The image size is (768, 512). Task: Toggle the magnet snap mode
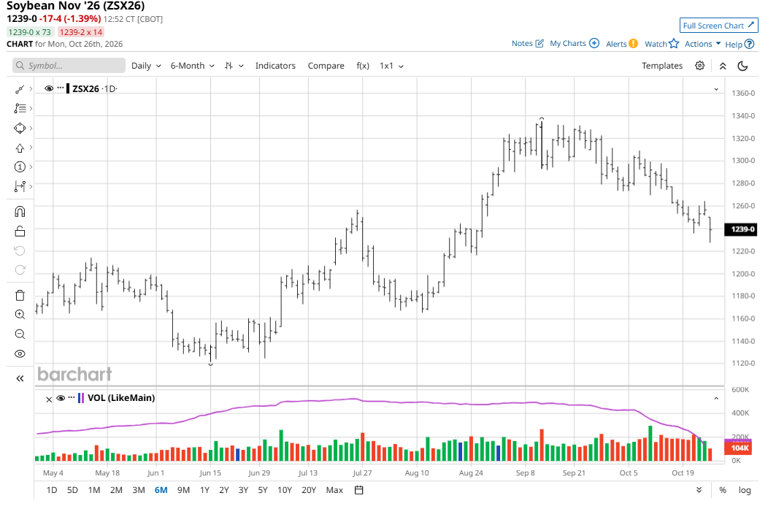pos(20,212)
